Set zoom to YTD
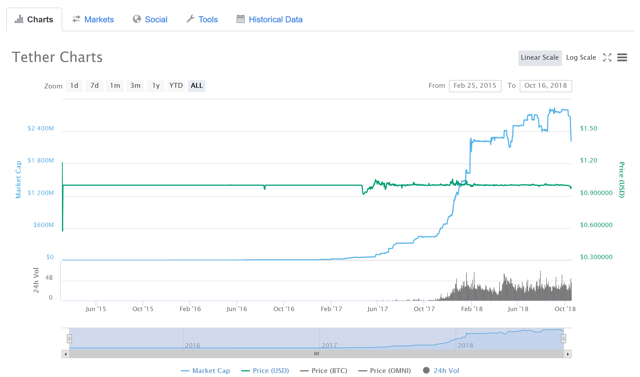Image resolution: width=640 pixels, height=377 pixels. (176, 86)
